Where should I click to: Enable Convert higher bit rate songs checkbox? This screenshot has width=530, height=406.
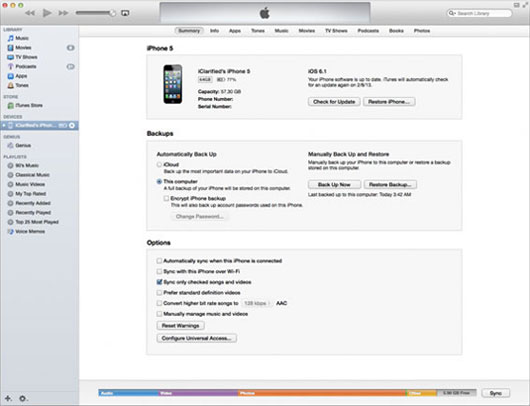coord(159,303)
